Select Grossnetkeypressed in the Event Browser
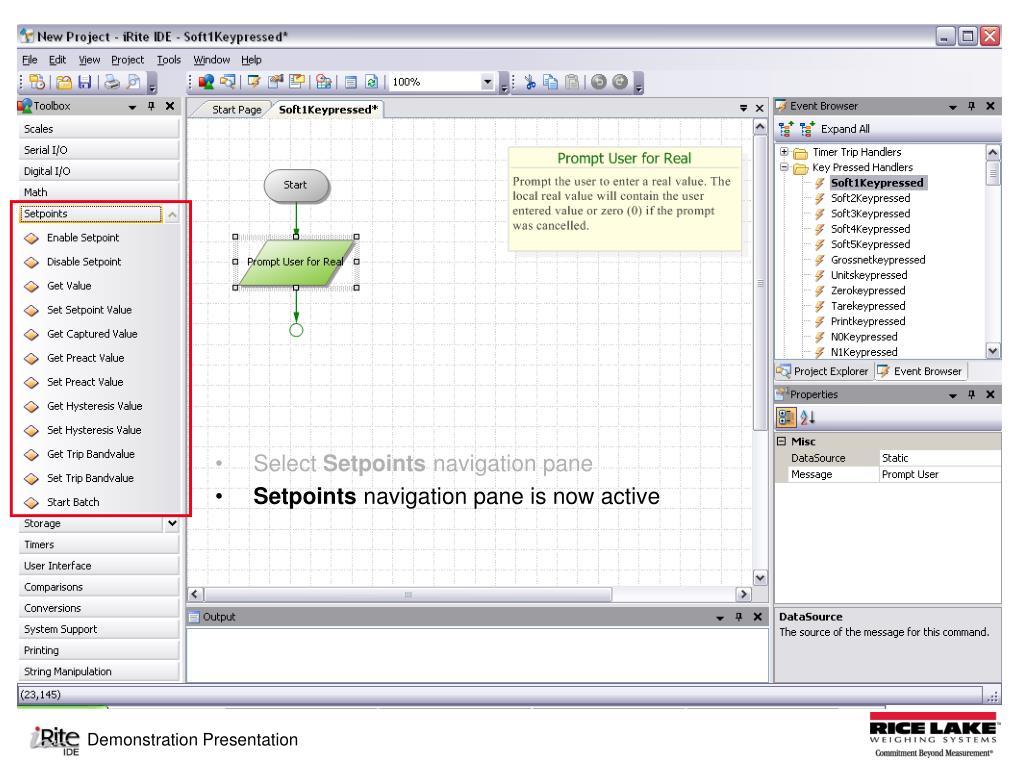This screenshot has width=1024, height=768. click(x=878, y=259)
